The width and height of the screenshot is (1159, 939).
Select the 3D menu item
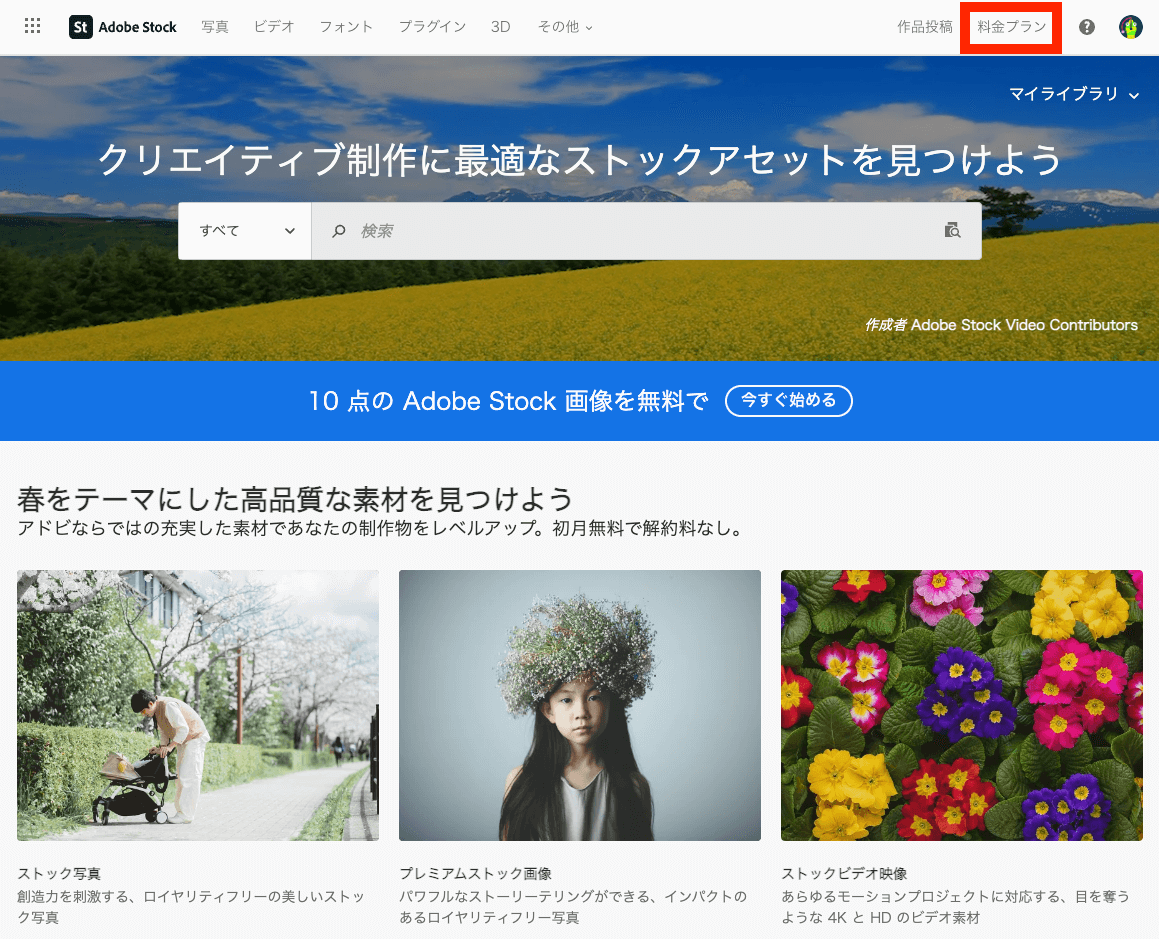pos(500,27)
